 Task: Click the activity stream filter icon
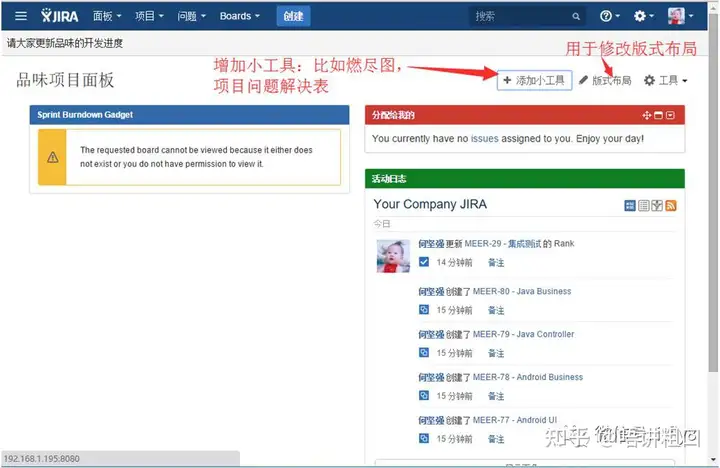657,206
